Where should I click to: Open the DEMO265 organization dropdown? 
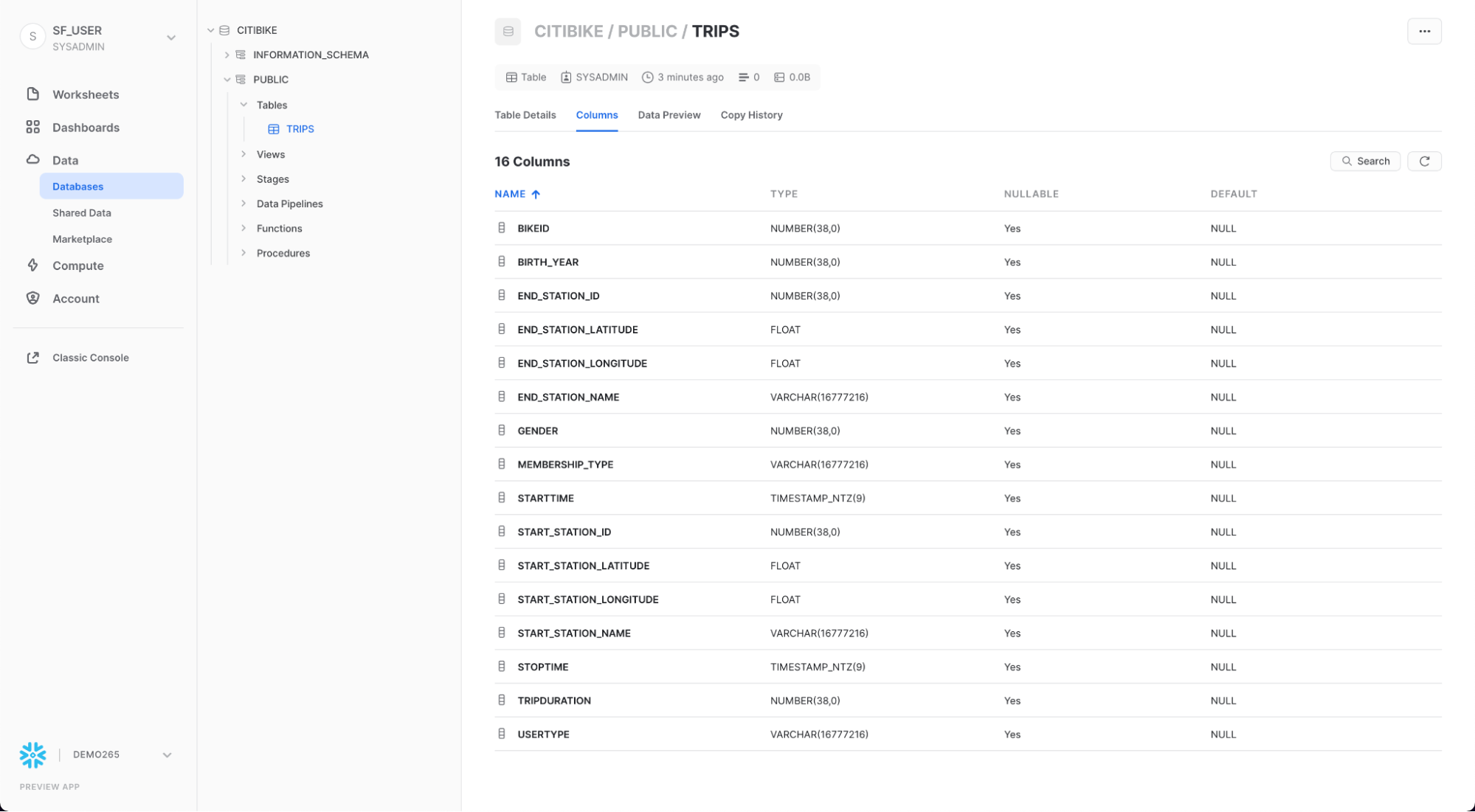(167, 754)
